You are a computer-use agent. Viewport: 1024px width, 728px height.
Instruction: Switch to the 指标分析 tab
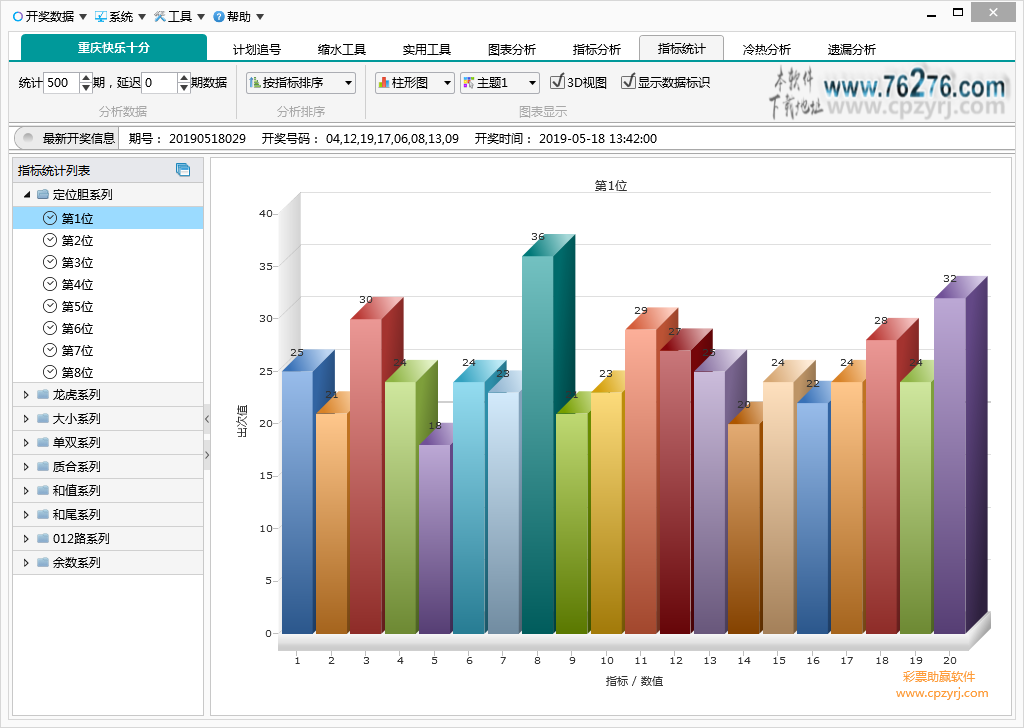(596, 49)
